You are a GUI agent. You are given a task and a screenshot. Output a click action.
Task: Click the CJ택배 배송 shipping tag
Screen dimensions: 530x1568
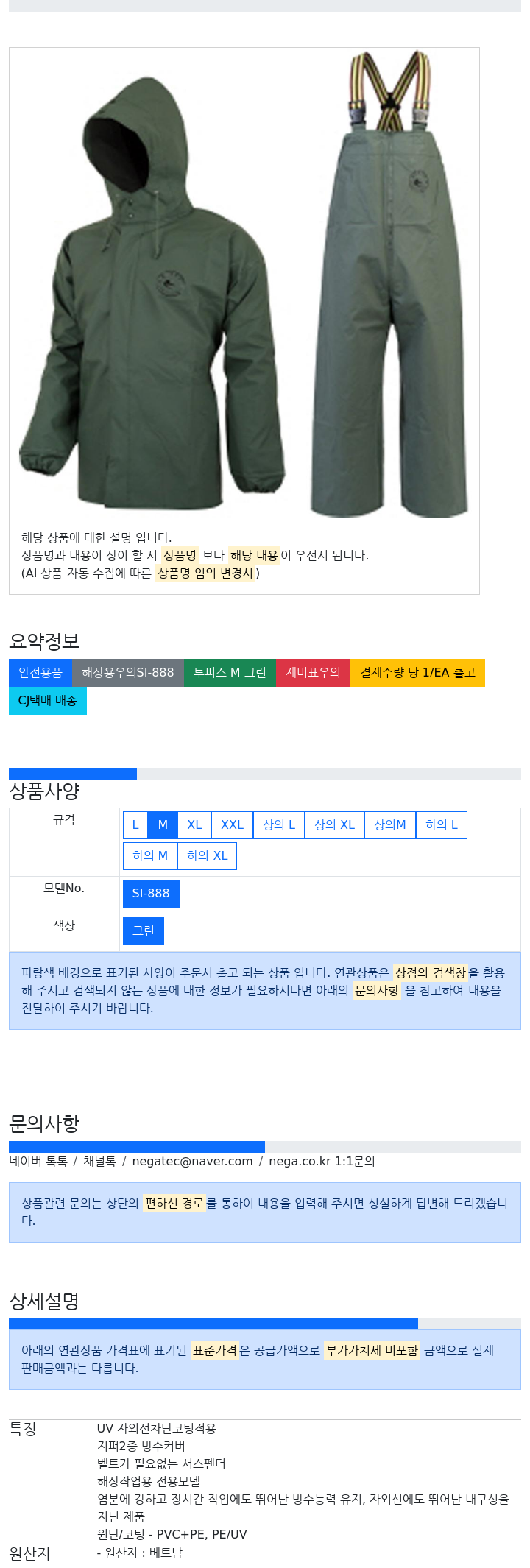point(48,700)
